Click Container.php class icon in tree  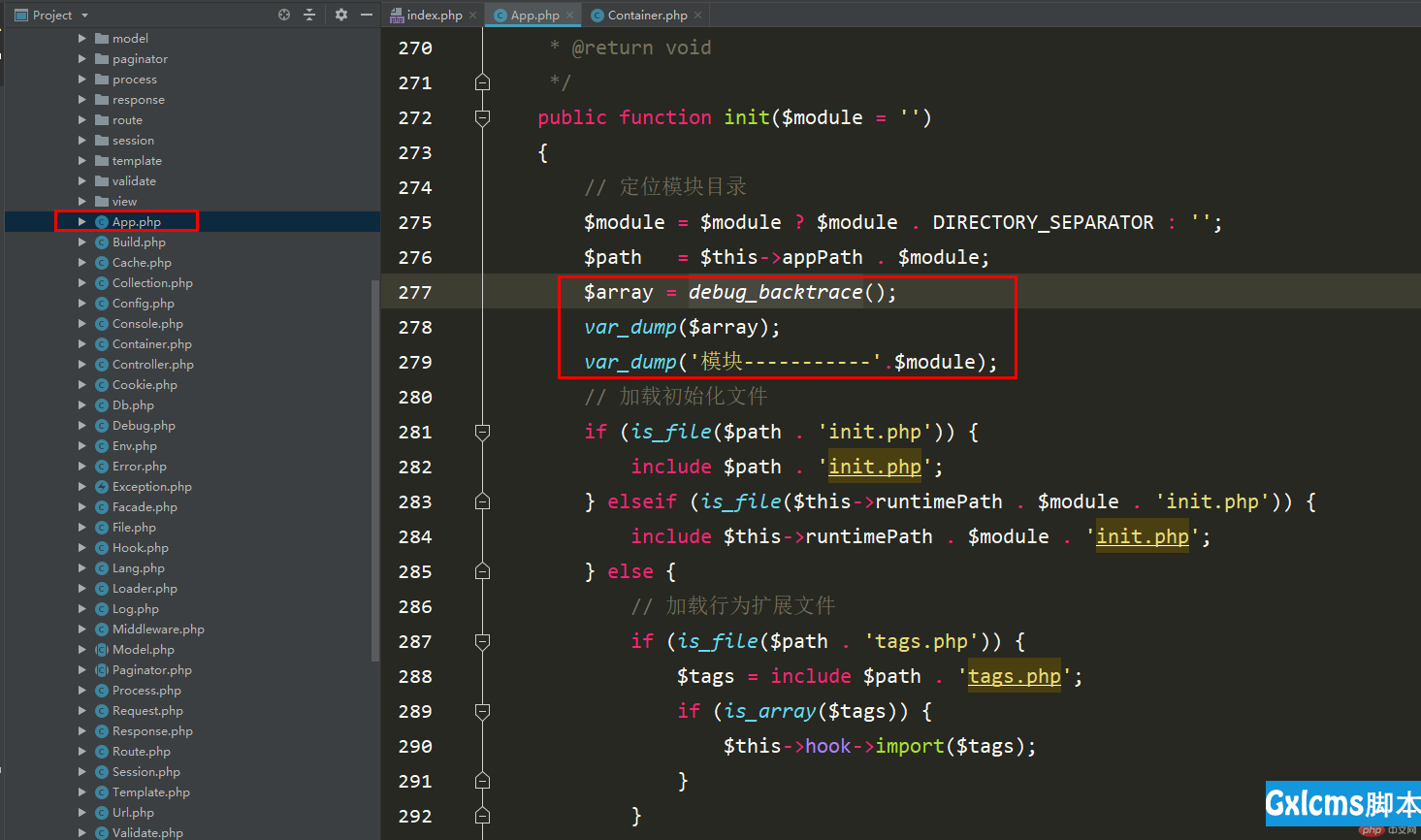coord(102,344)
